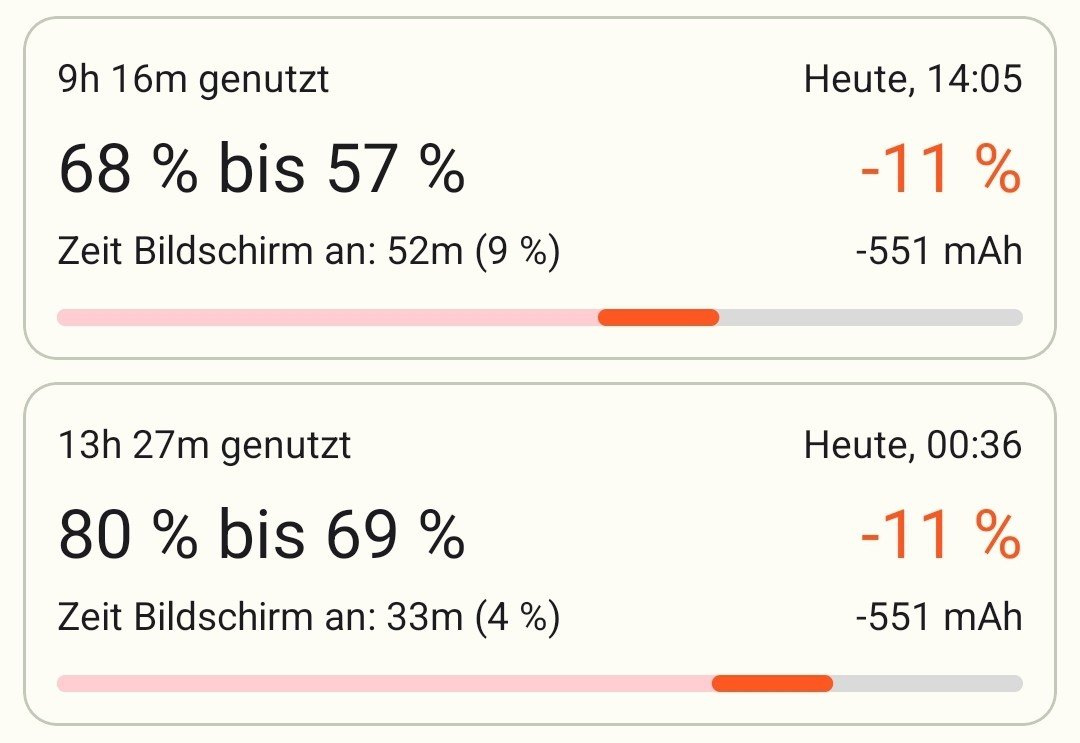Tap the "9h 16m genutzt" usage label
Image resolution: width=1080 pixels, height=743 pixels.
(x=193, y=79)
